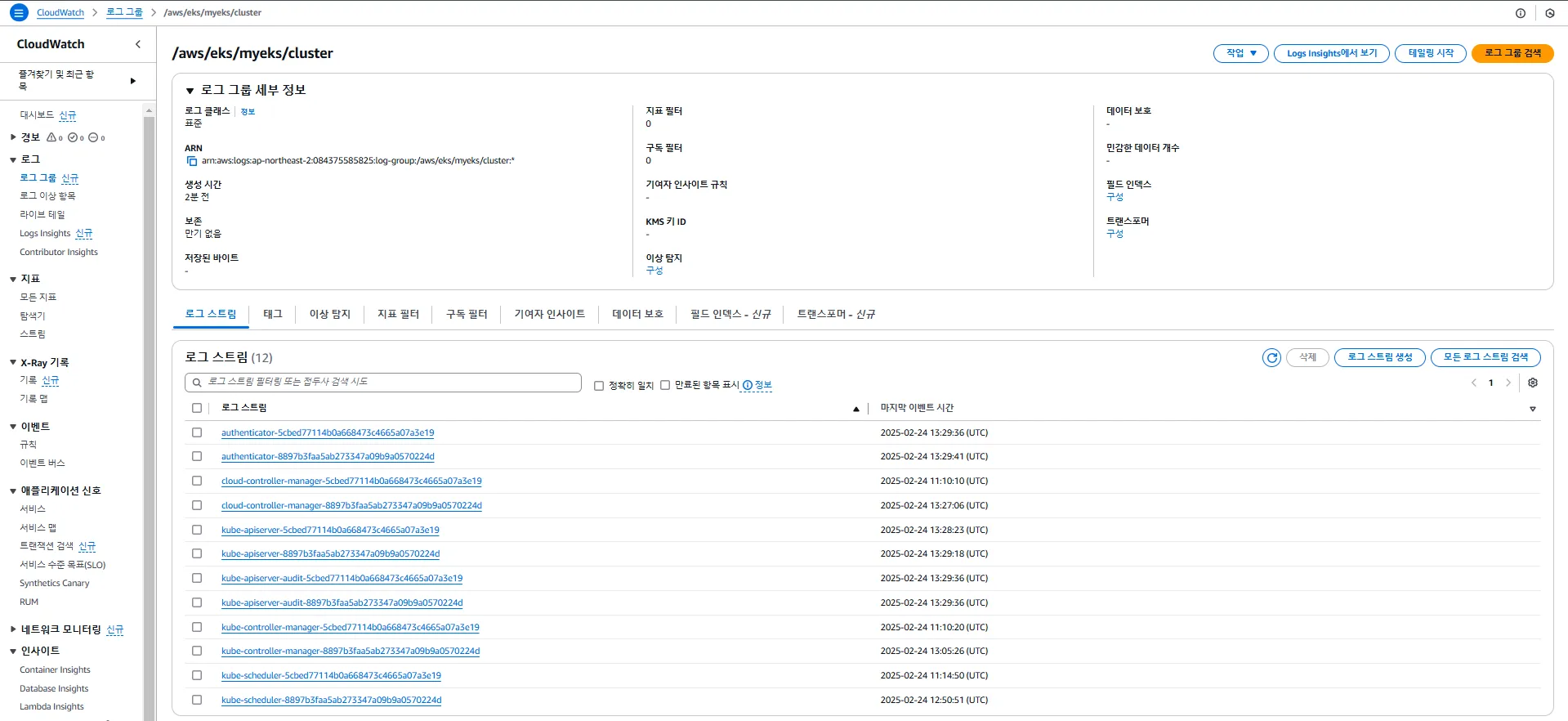The width and height of the screenshot is (1568, 721).
Task: Go to the previous page of log streams
Action: (1474, 383)
